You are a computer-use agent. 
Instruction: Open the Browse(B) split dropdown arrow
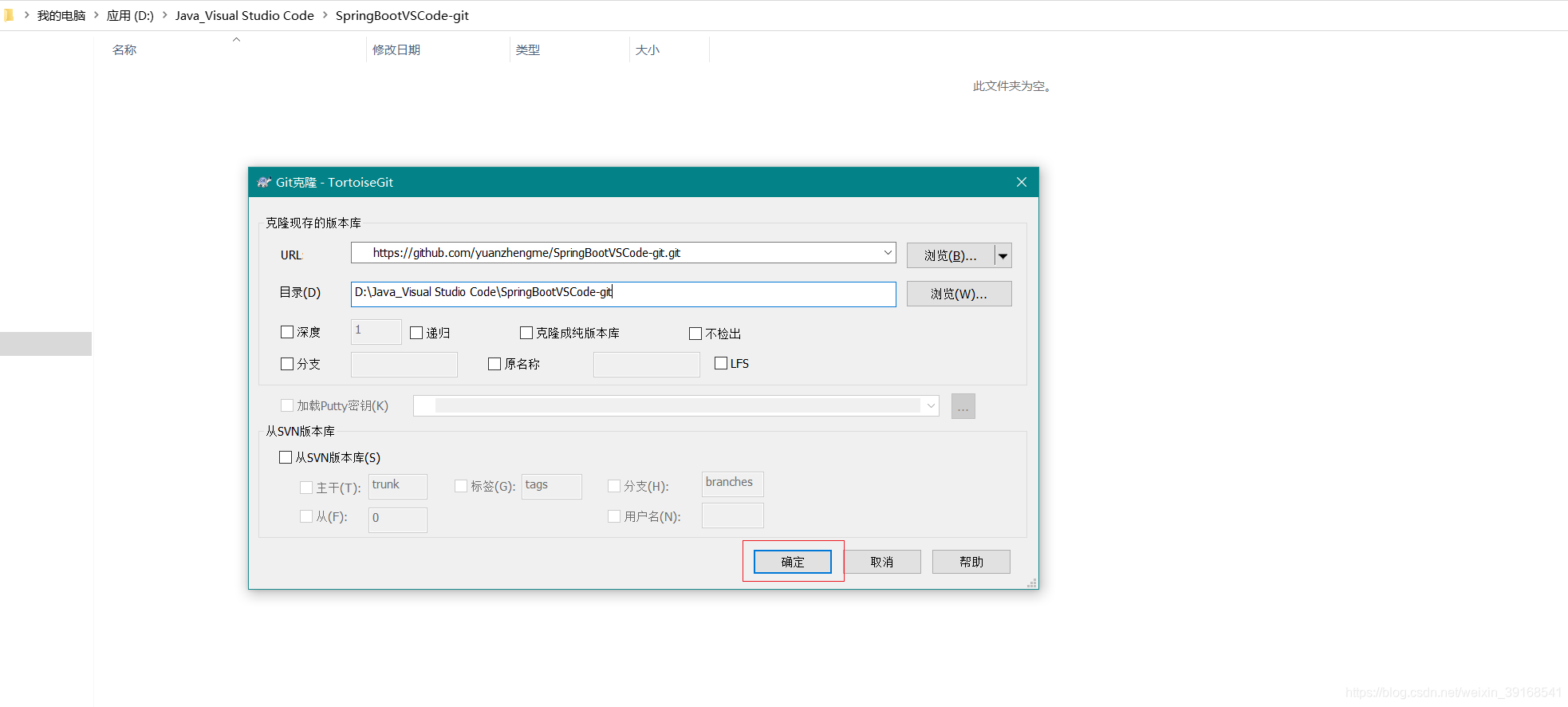pyautogui.click(x=1003, y=255)
